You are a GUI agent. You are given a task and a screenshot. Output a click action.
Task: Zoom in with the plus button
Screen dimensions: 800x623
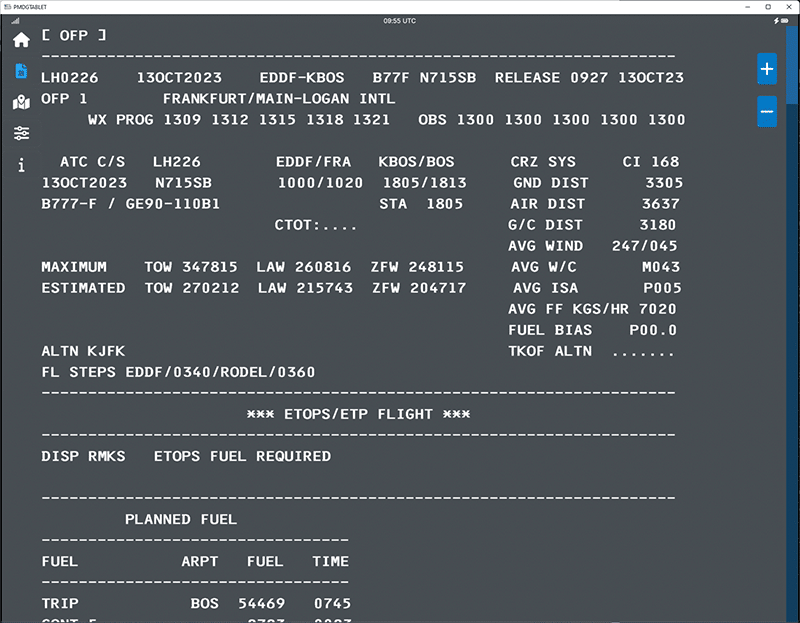pos(767,69)
